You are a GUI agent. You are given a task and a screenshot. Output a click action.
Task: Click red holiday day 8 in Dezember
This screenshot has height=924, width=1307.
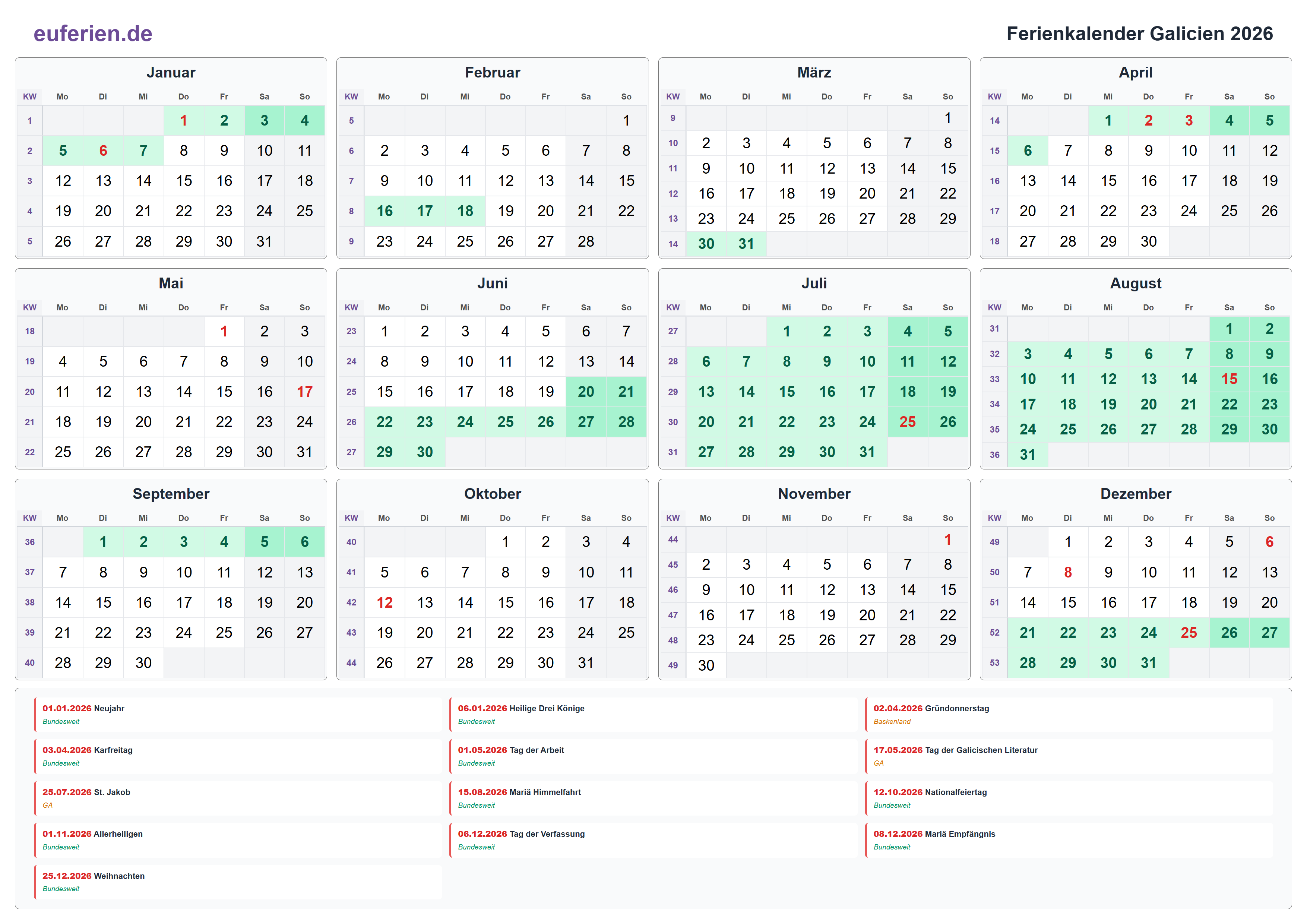pos(1068,572)
